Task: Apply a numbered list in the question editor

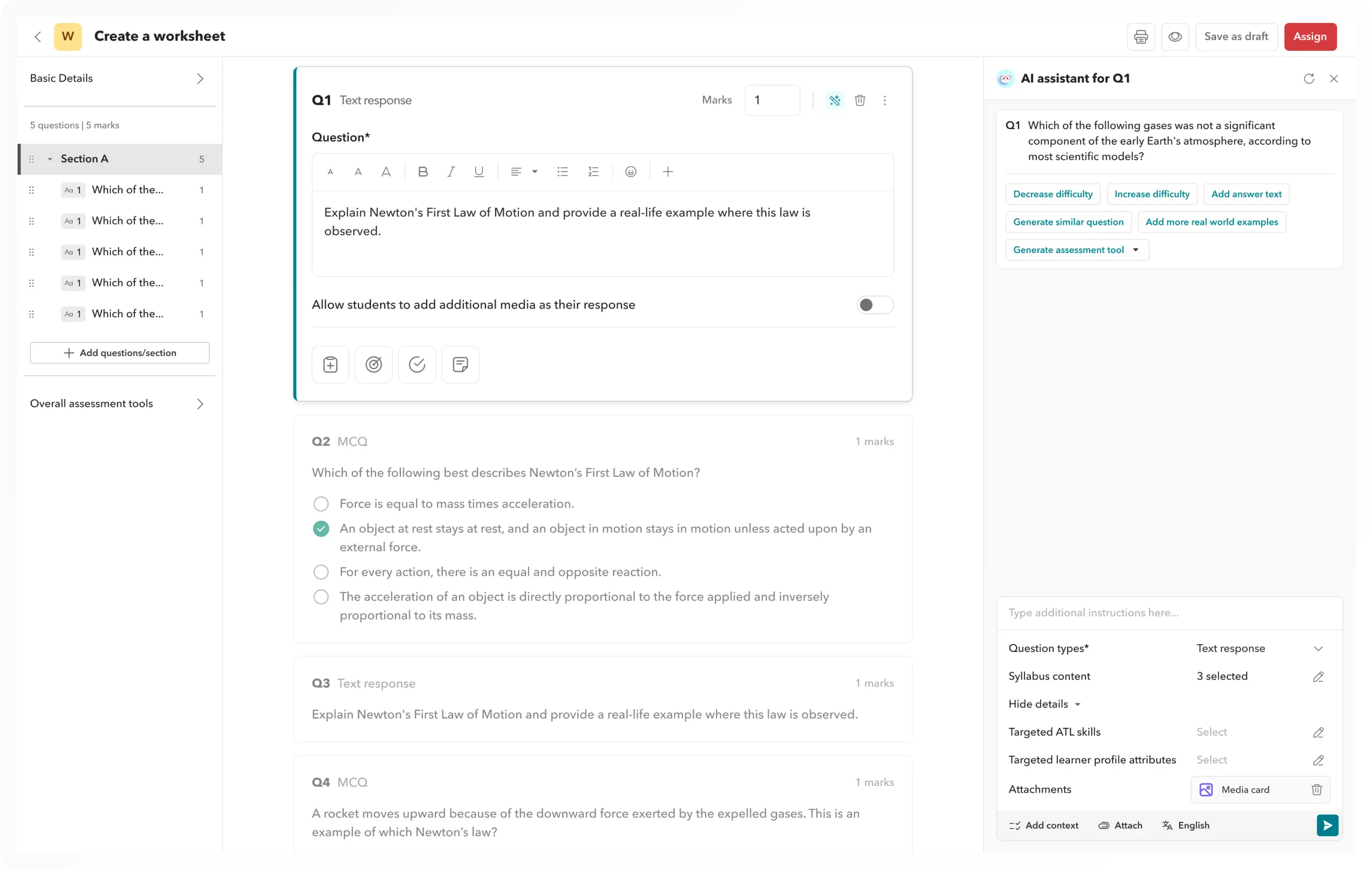Action: 593,171
